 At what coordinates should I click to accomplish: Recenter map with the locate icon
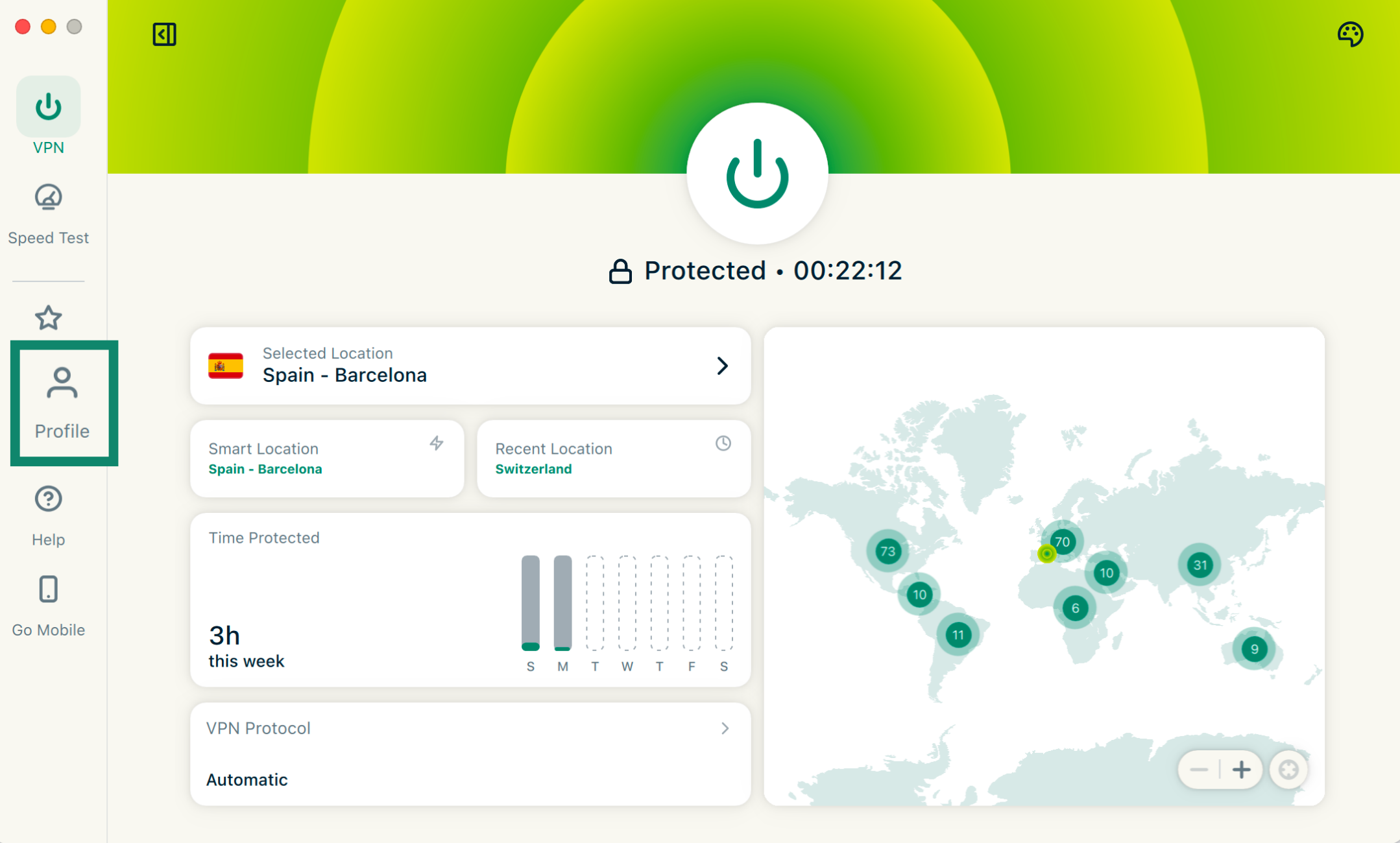(1288, 770)
